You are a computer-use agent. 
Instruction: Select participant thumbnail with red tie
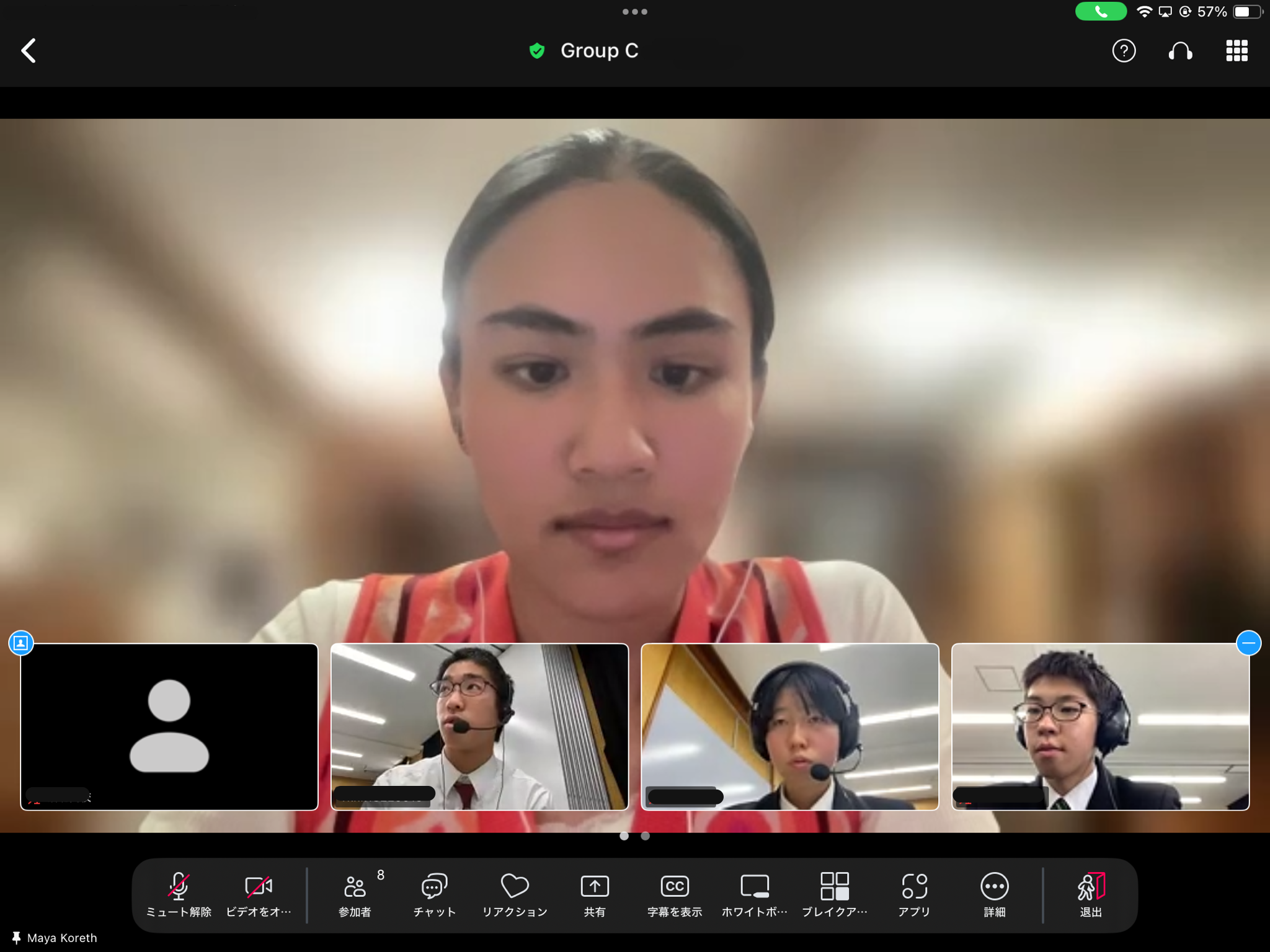click(x=479, y=726)
